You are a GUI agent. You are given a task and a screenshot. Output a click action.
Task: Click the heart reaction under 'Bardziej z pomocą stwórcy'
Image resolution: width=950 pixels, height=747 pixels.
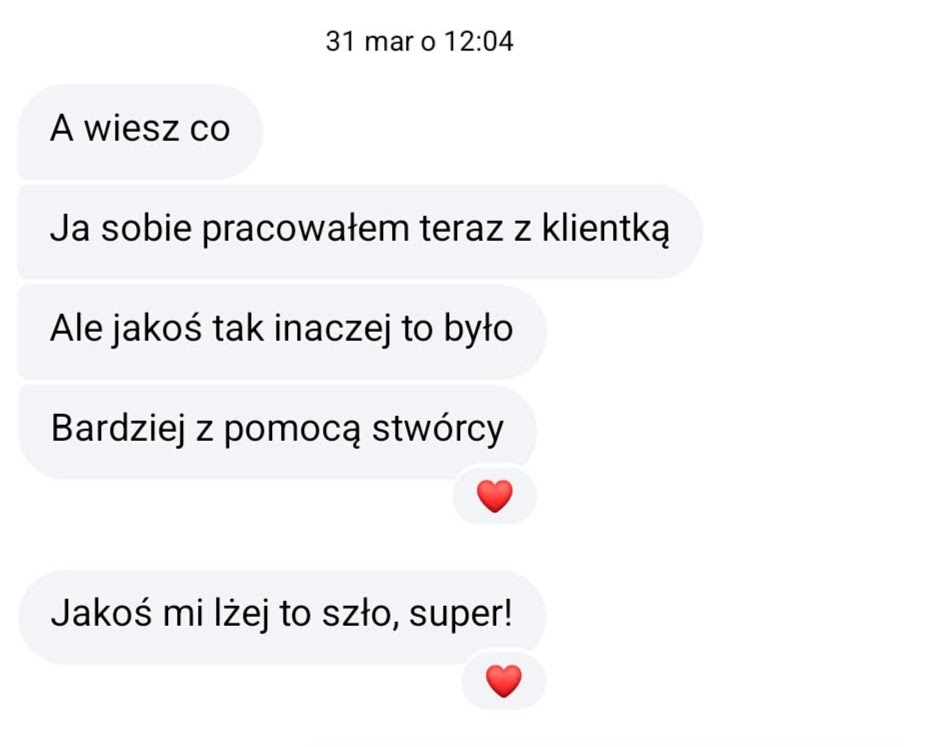(495, 496)
